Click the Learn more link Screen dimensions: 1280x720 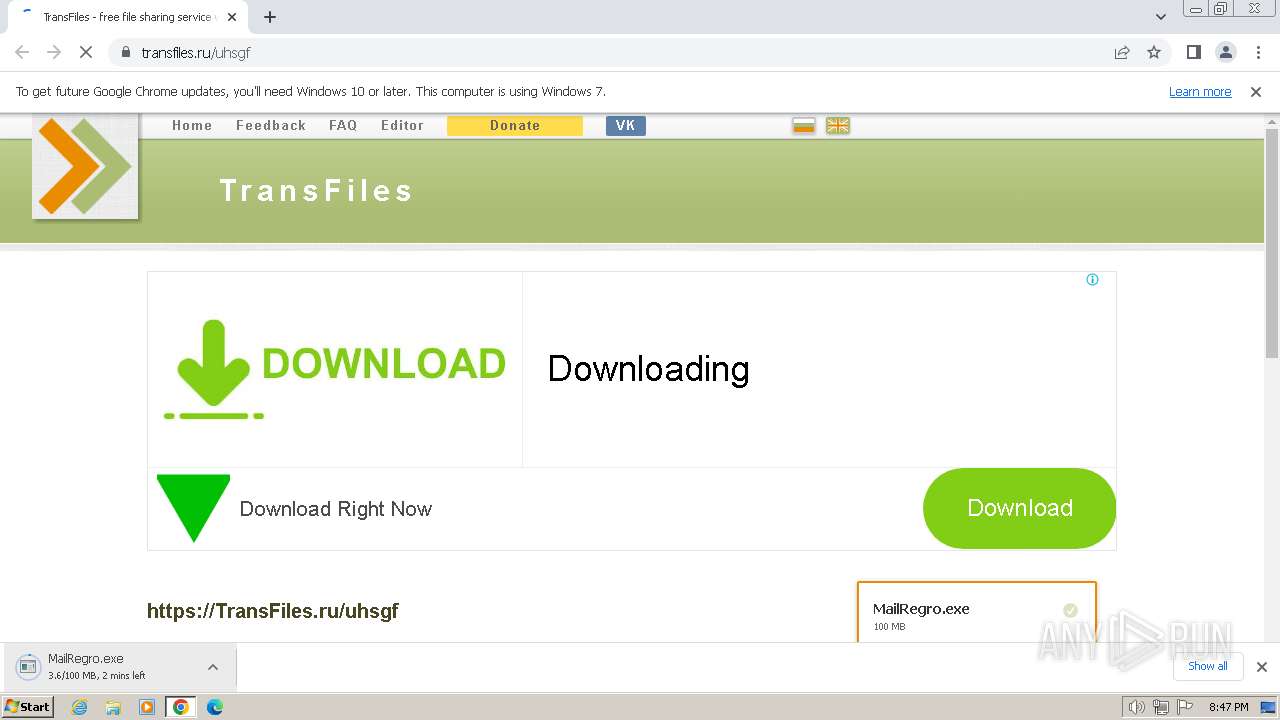[x=1200, y=92]
